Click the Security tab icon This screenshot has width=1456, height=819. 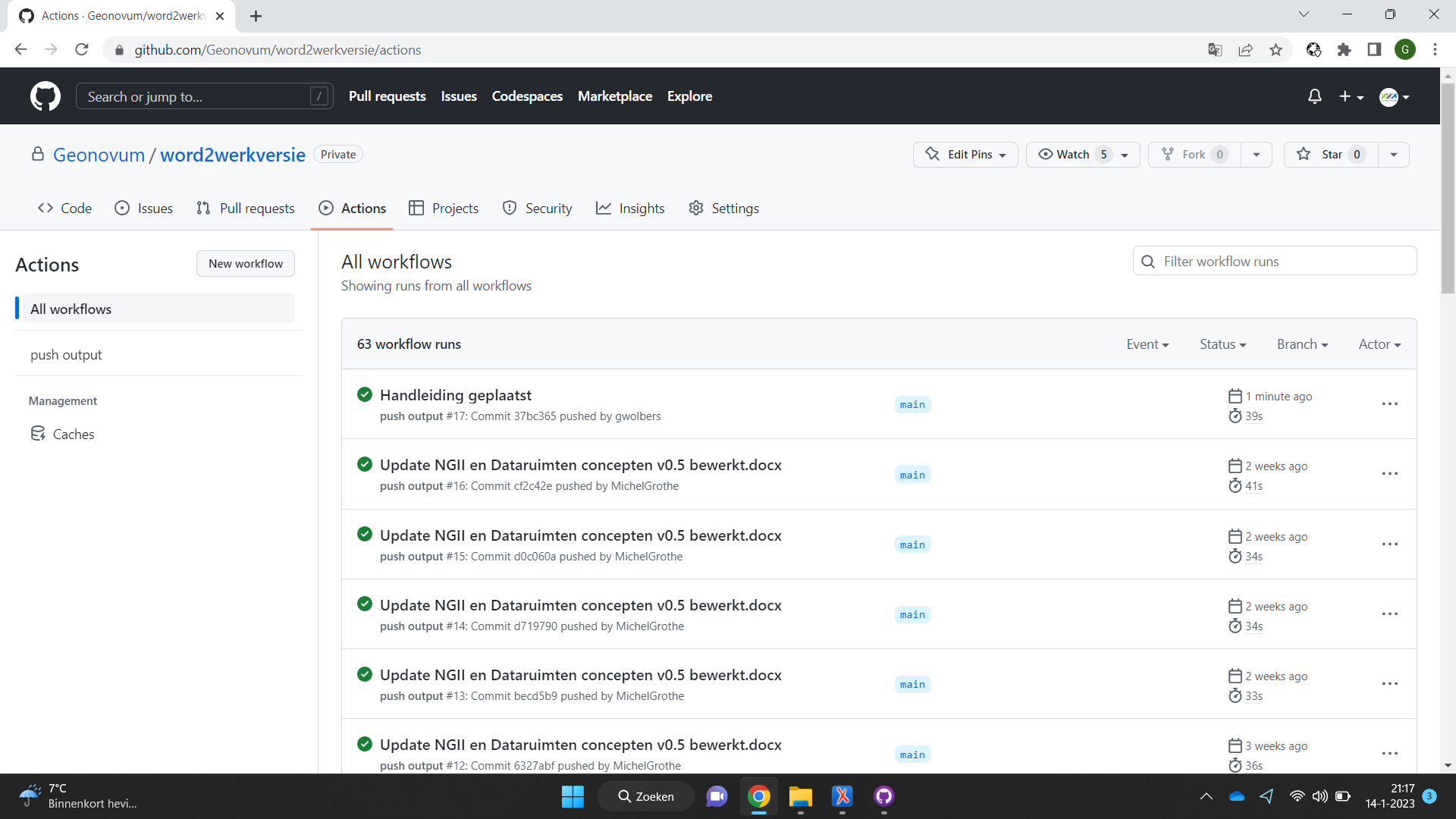[x=510, y=208]
